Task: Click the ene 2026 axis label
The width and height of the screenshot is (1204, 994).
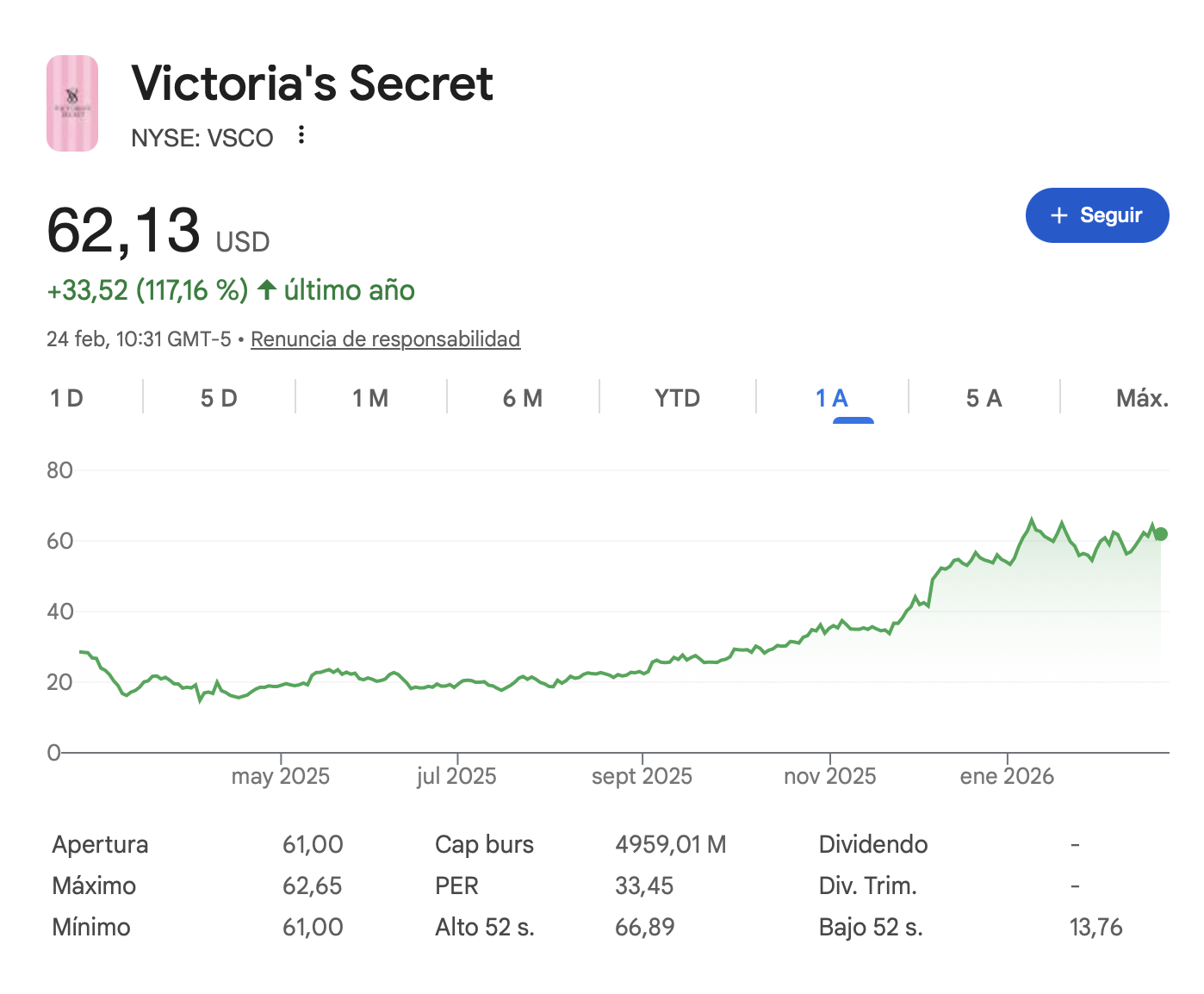Action: pyautogui.click(x=1007, y=776)
